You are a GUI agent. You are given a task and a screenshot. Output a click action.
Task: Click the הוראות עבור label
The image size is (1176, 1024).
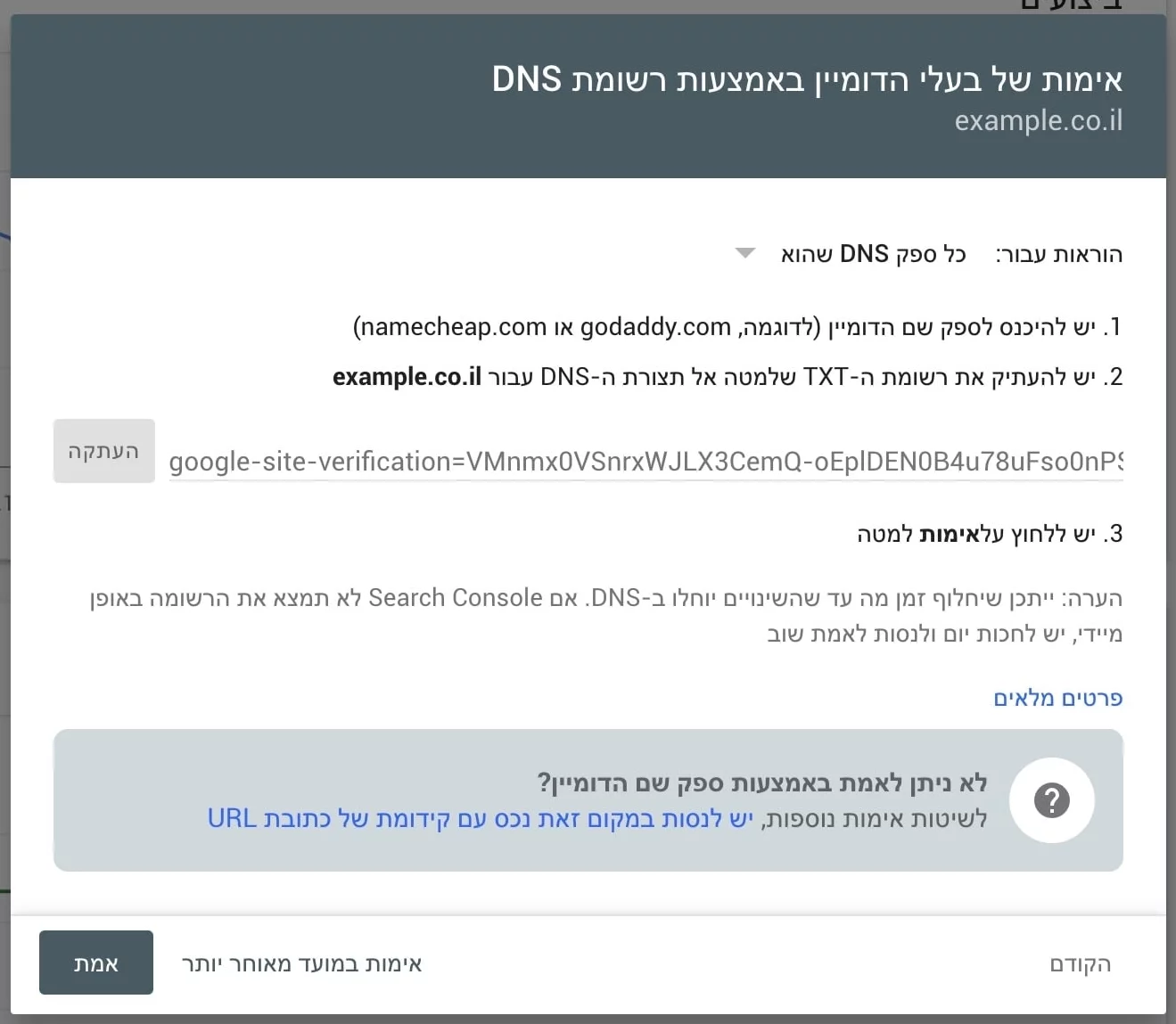(1059, 255)
